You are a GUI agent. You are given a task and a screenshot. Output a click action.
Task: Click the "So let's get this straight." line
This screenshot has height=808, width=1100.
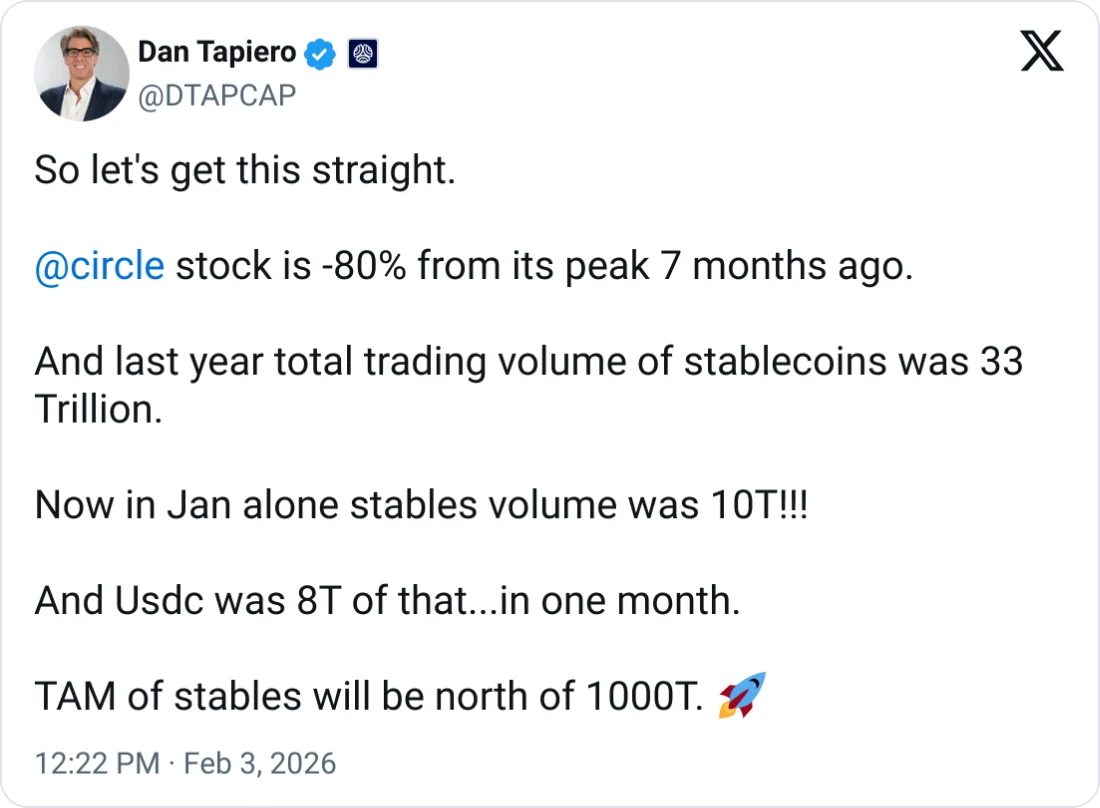coord(245,171)
